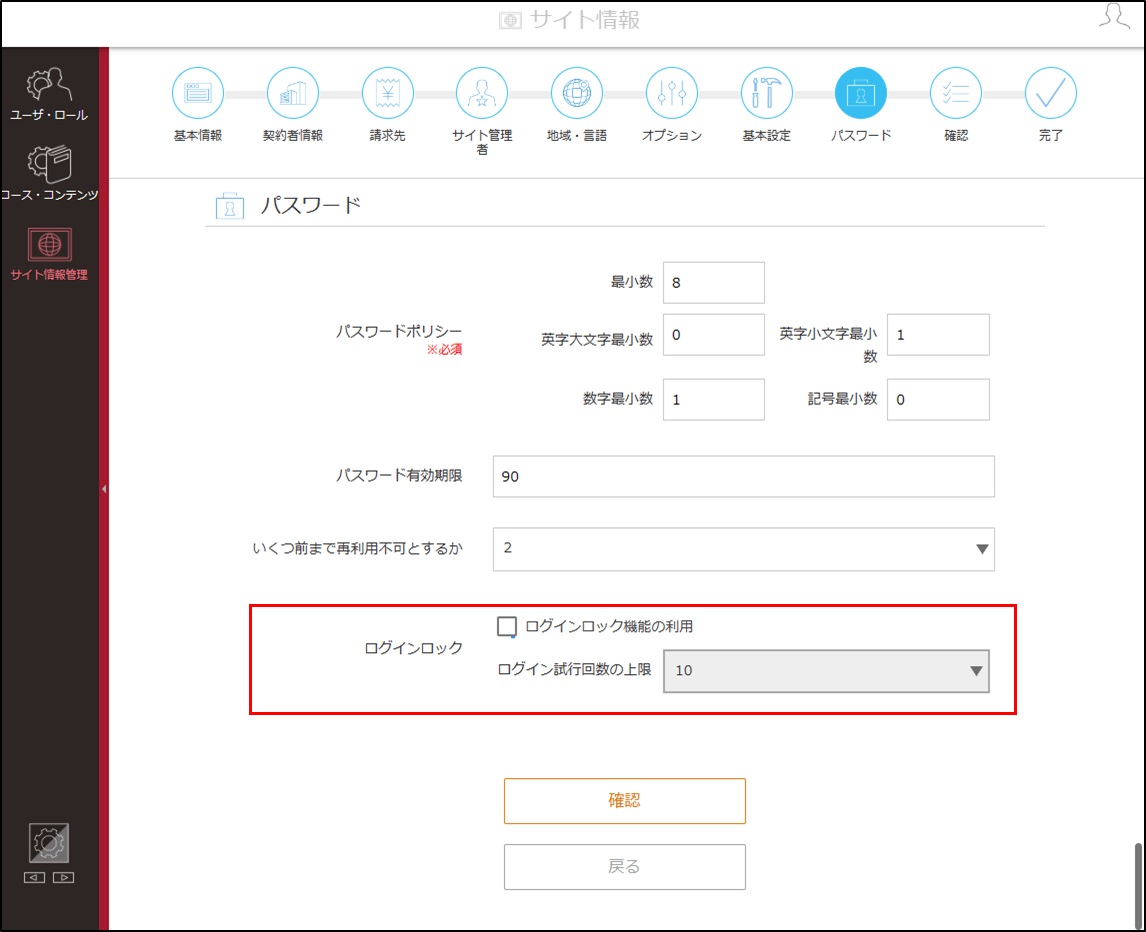
Task: Open the ログイン試行回数の上限 dropdown
Action: (x=826, y=671)
